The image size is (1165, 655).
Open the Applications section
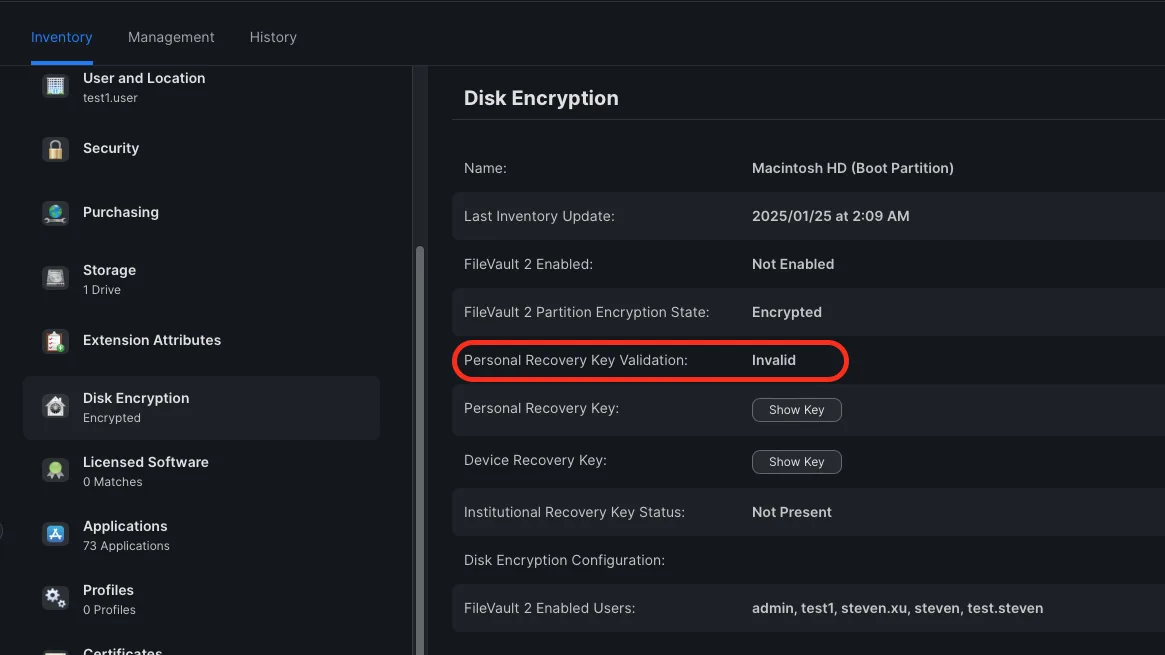click(x=201, y=535)
